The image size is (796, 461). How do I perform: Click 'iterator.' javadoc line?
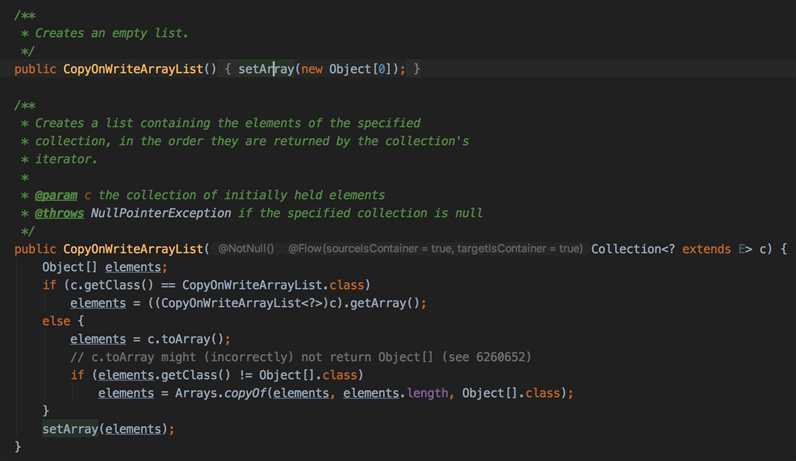tap(65, 159)
